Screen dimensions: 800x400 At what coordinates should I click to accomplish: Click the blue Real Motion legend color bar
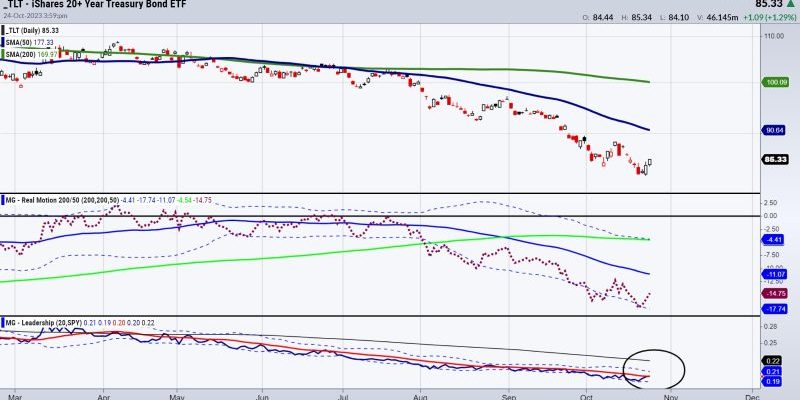coord(4,202)
